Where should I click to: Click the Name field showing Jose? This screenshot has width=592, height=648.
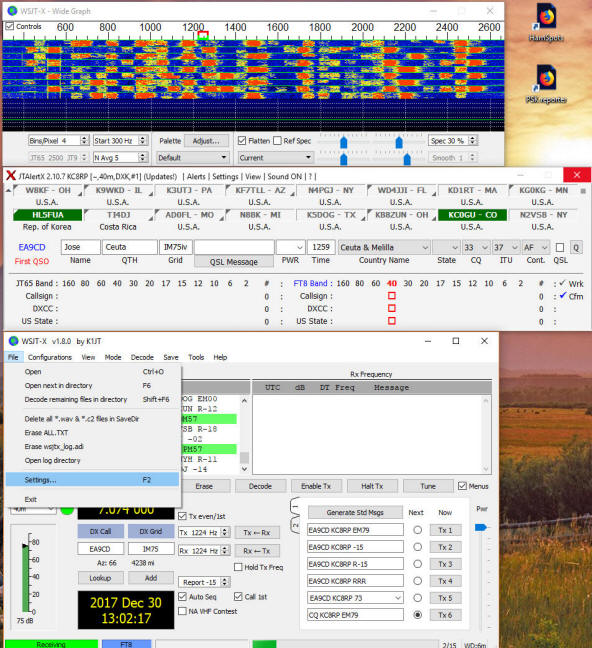coord(80,247)
